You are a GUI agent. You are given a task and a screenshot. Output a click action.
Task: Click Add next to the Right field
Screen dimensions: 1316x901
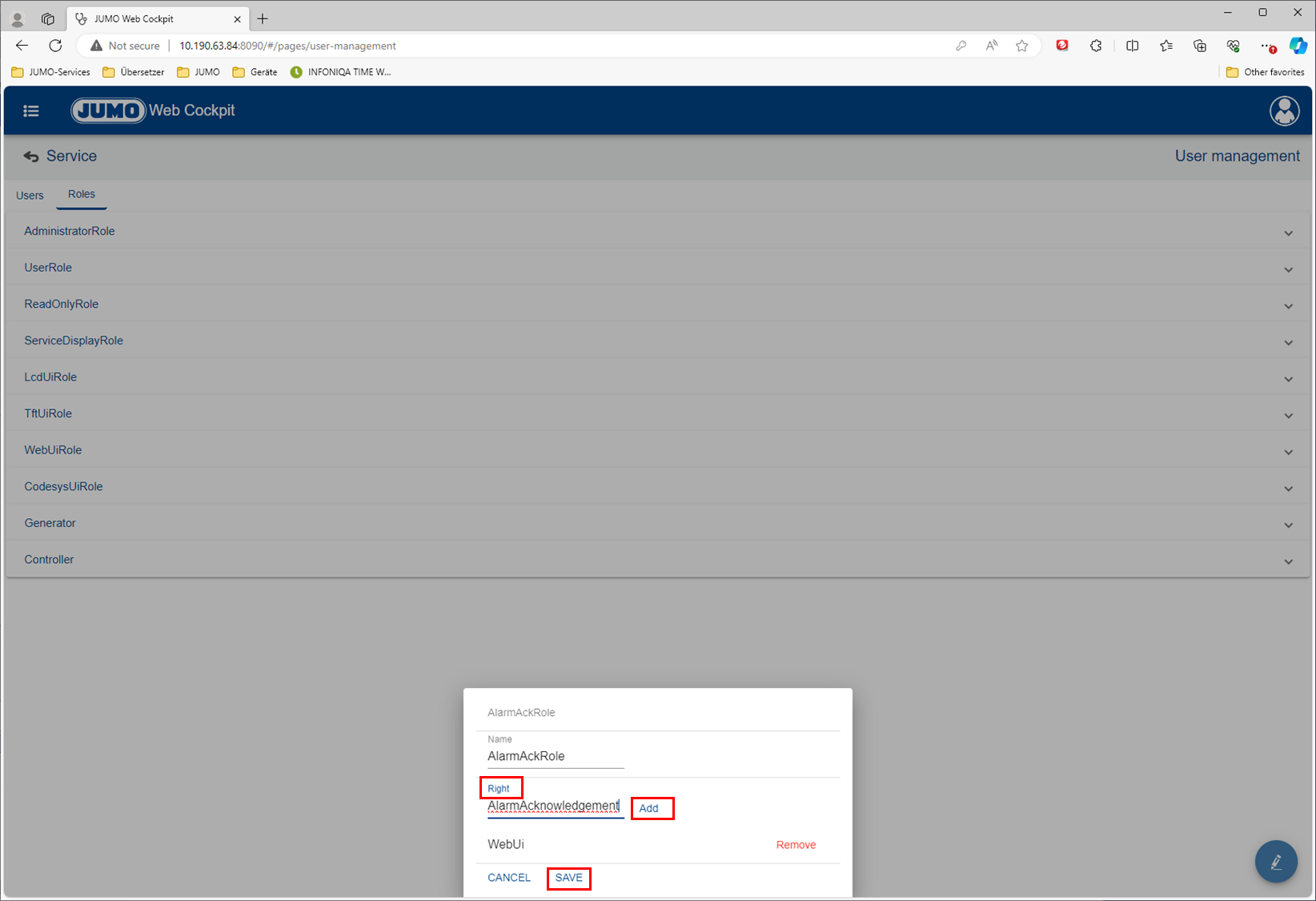649,808
